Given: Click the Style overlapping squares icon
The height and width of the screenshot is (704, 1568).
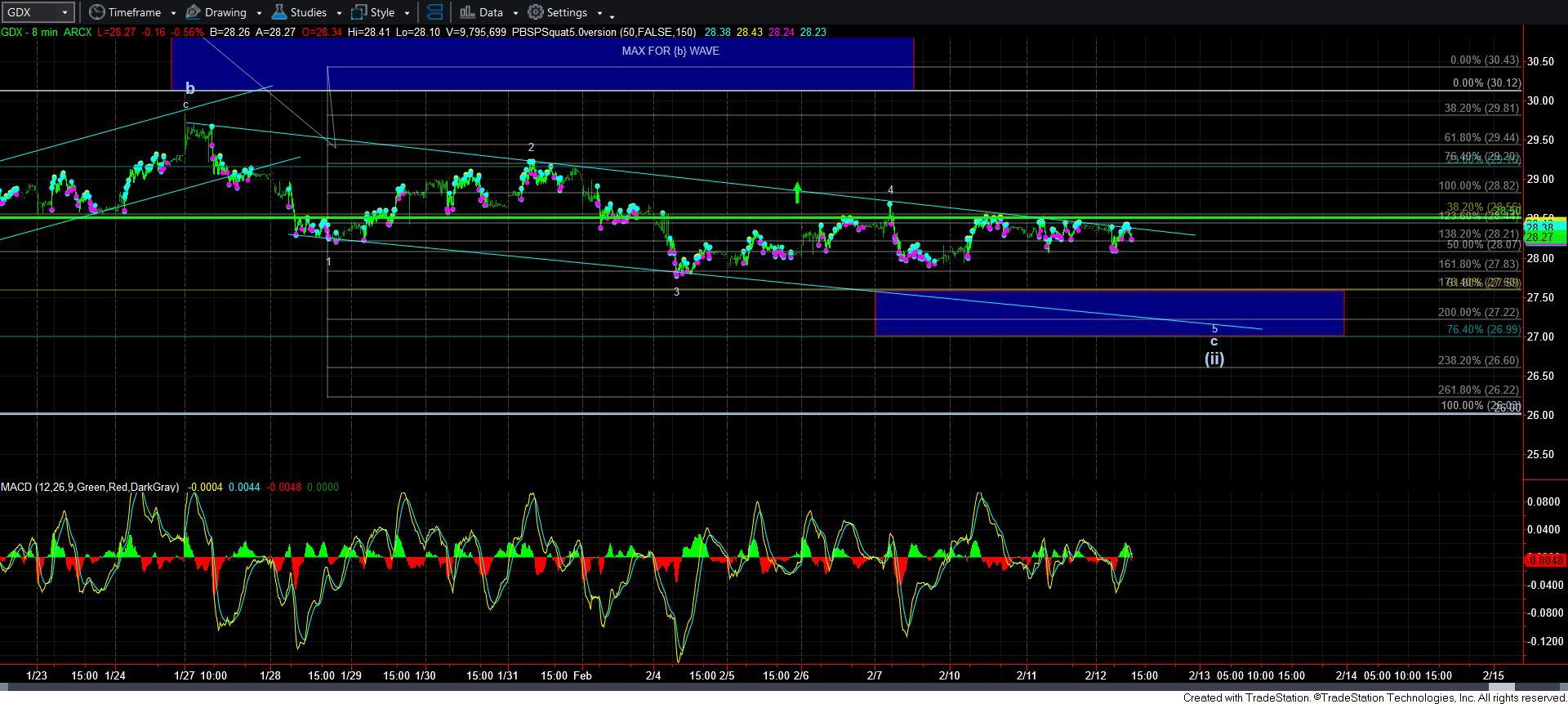Looking at the screenshot, I should (359, 12).
